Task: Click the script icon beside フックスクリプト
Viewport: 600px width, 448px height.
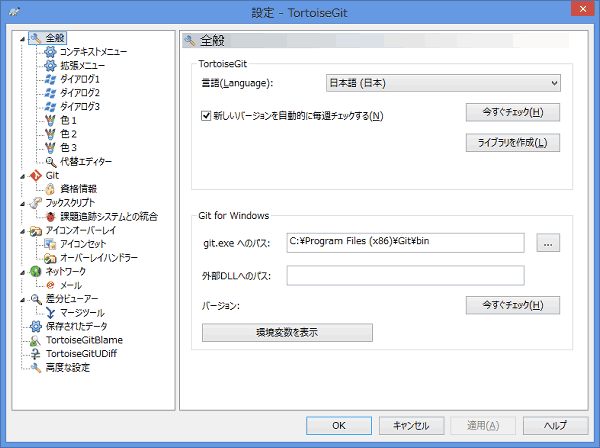Action: click(x=36, y=203)
